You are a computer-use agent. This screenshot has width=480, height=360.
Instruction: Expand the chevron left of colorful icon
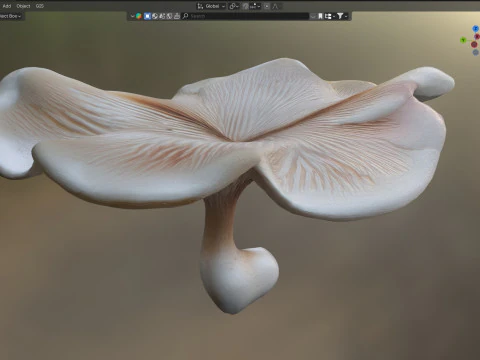(132, 16)
